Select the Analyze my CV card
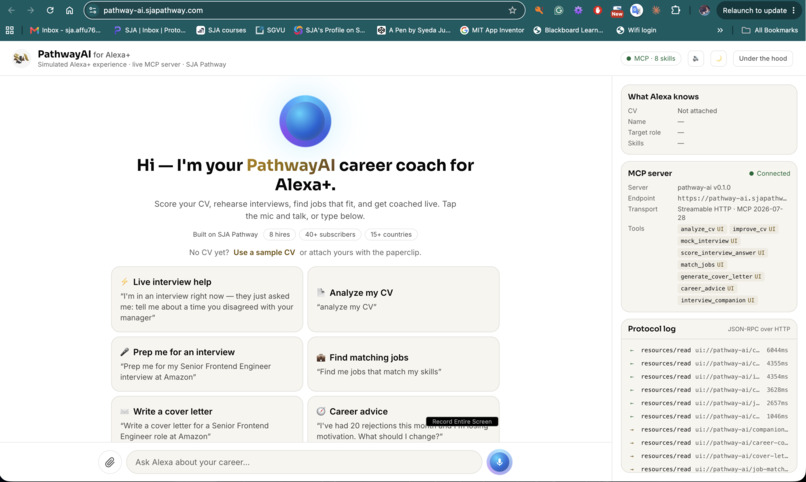Viewport: 806px width, 482px height. pyautogui.click(x=404, y=299)
